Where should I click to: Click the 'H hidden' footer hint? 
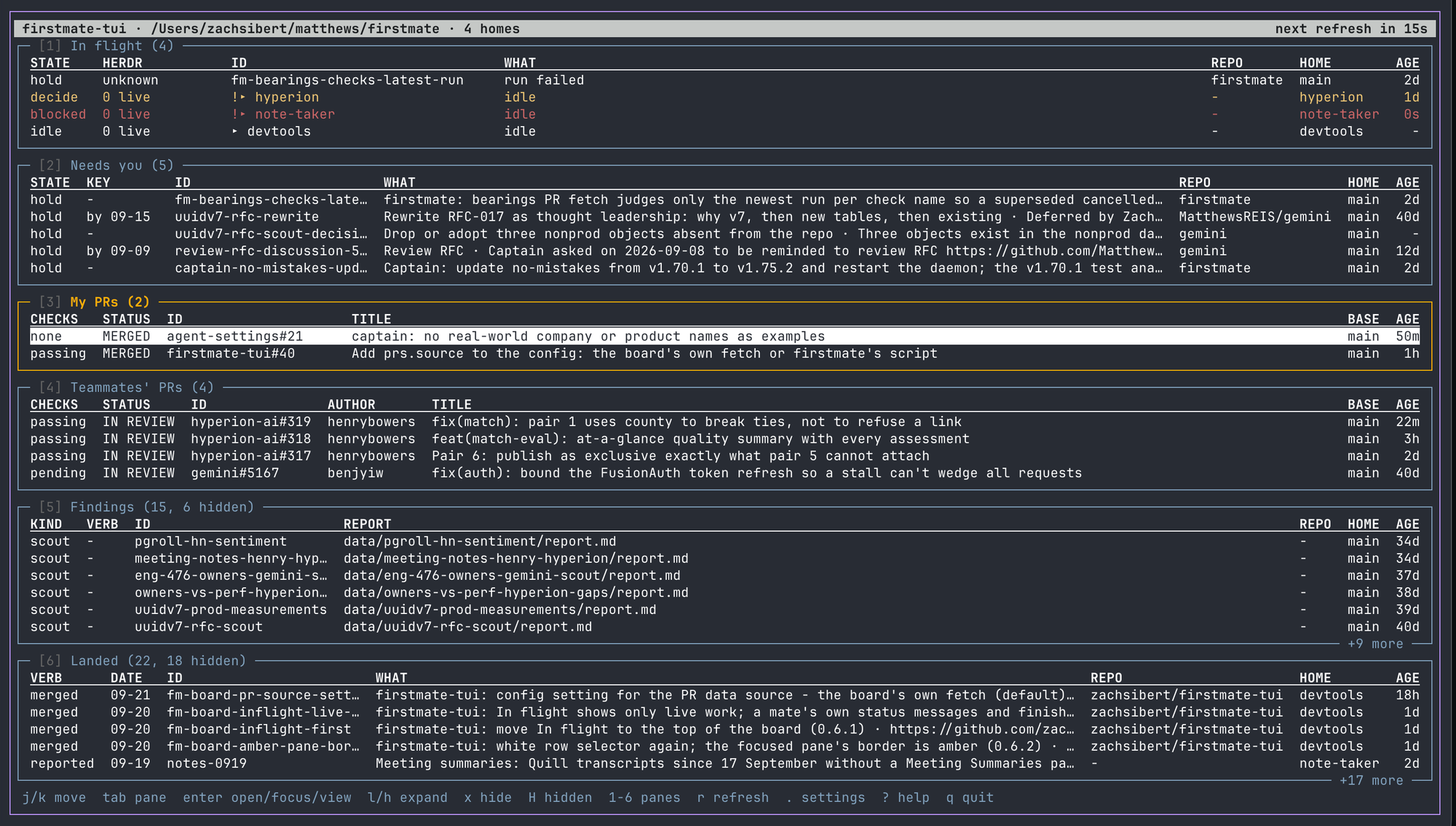point(560,798)
